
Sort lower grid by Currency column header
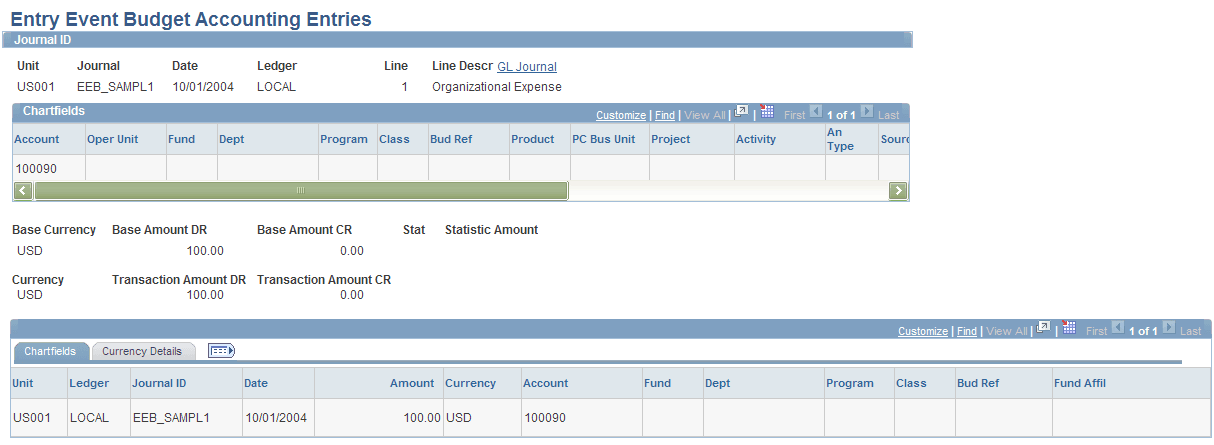(x=470, y=383)
